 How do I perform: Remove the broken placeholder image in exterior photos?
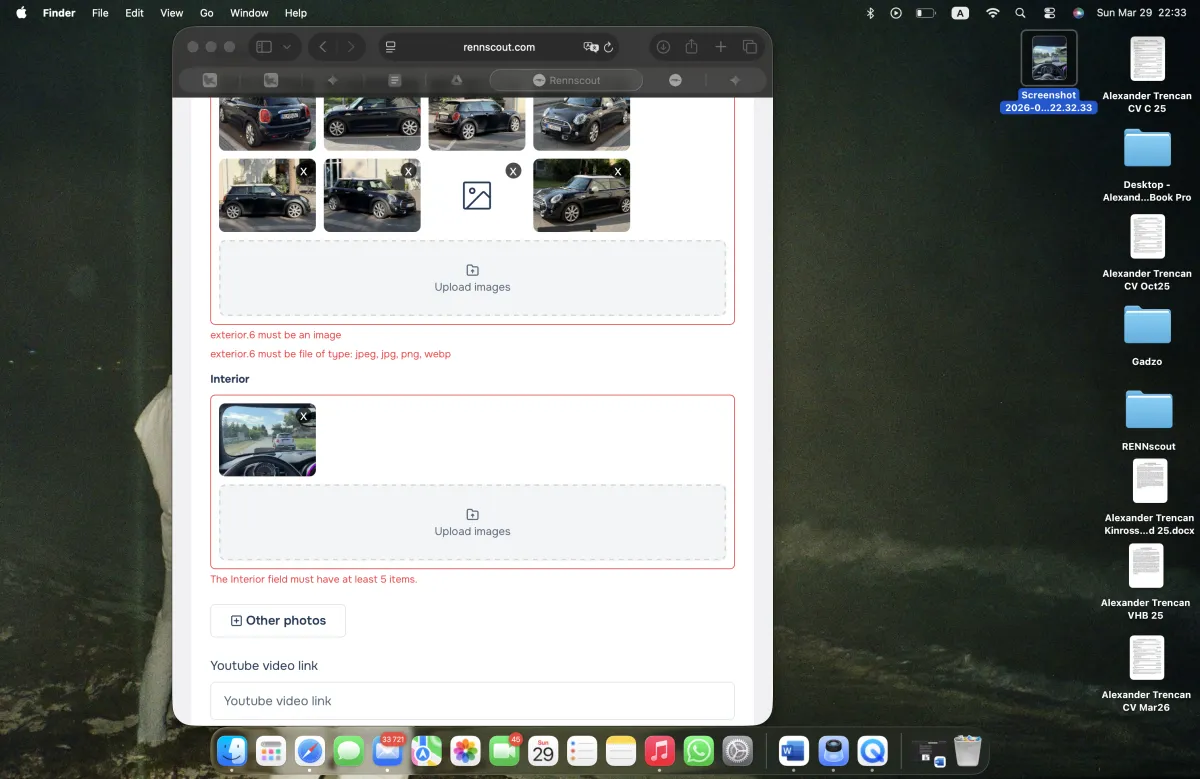tap(513, 171)
